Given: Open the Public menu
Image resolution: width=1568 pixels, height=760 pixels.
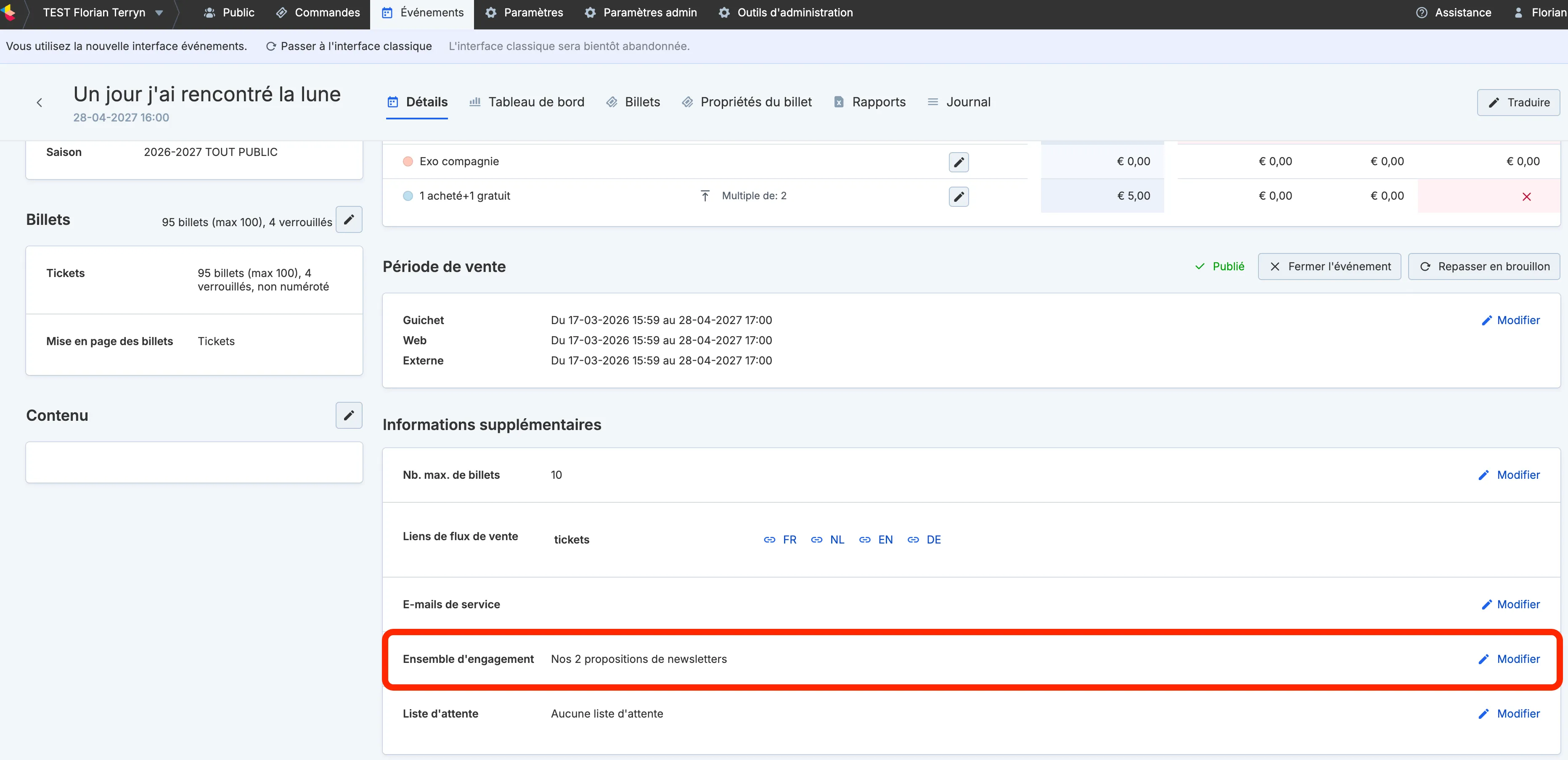Looking at the screenshot, I should 229,12.
